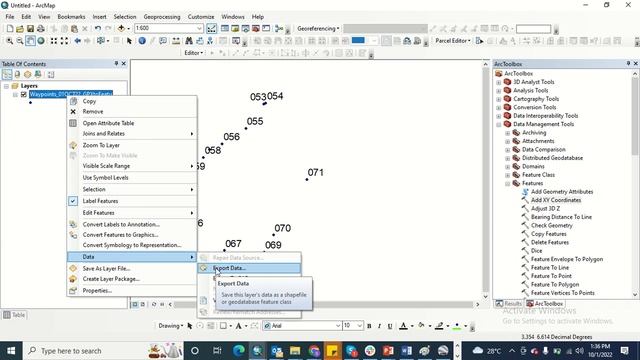This screenshot has height=360, width=640.
Task: Click List By Source icon
Action: click(x=17, y=74)
